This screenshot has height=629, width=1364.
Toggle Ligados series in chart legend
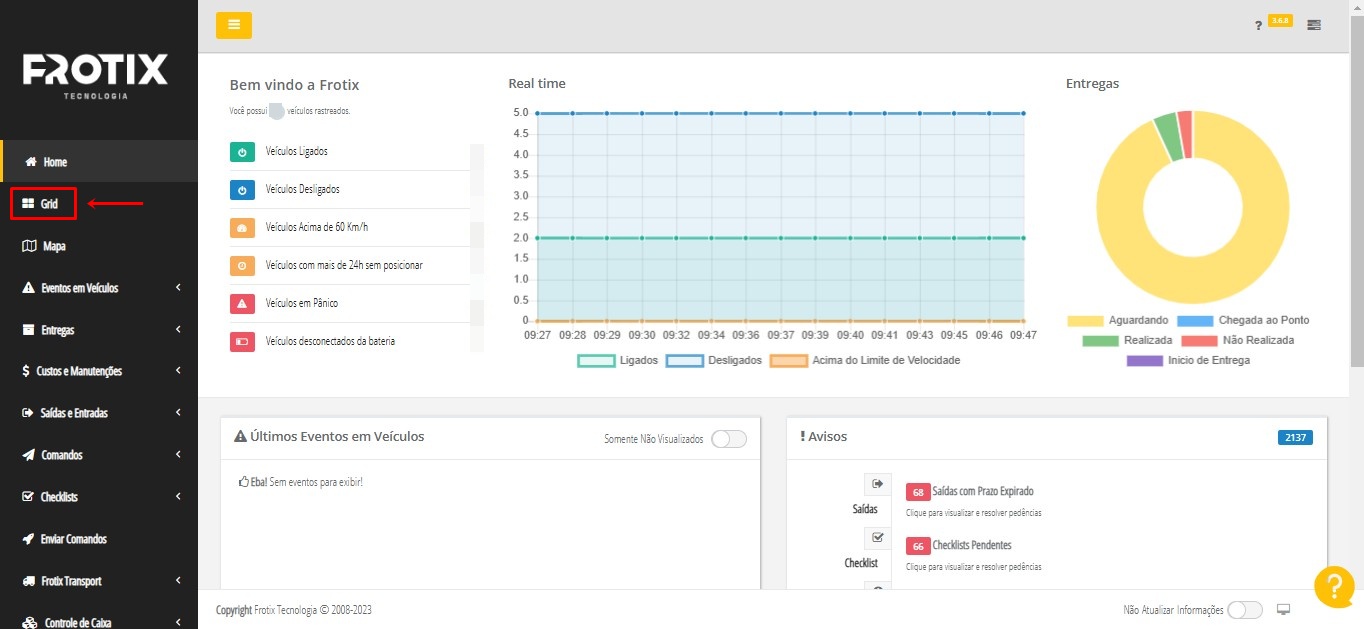point(596,361)
